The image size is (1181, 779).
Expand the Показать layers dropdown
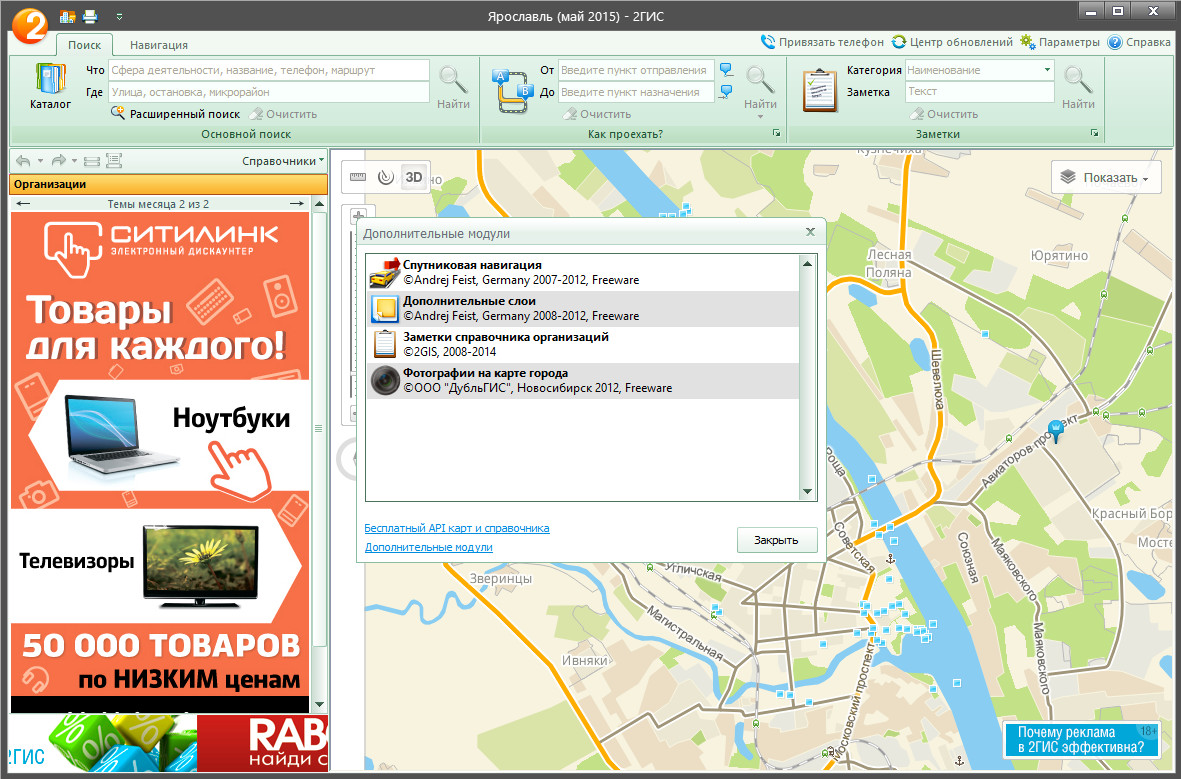(1106, 178)
